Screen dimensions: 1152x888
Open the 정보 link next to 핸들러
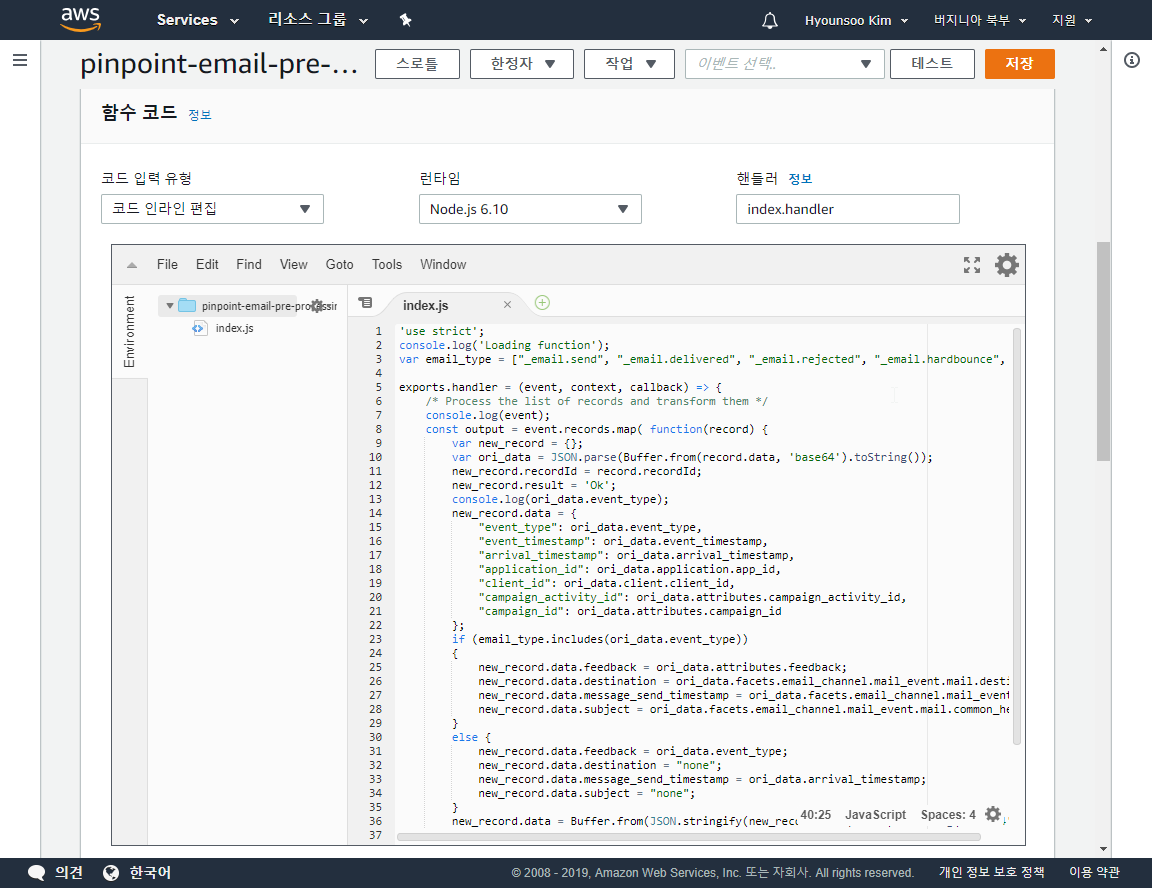click(x=800, y=178)
